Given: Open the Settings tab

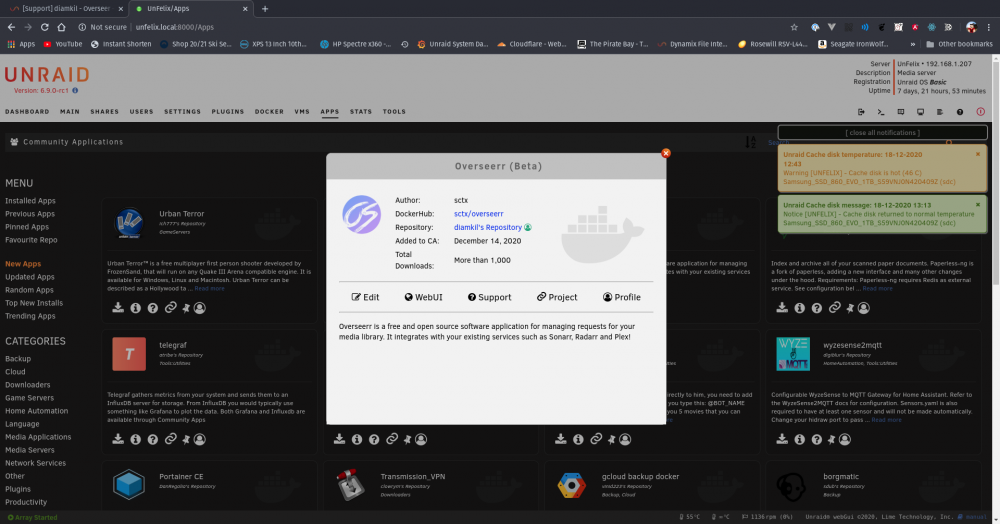Looking at the screenshot, I should click(x=182, y=112).
